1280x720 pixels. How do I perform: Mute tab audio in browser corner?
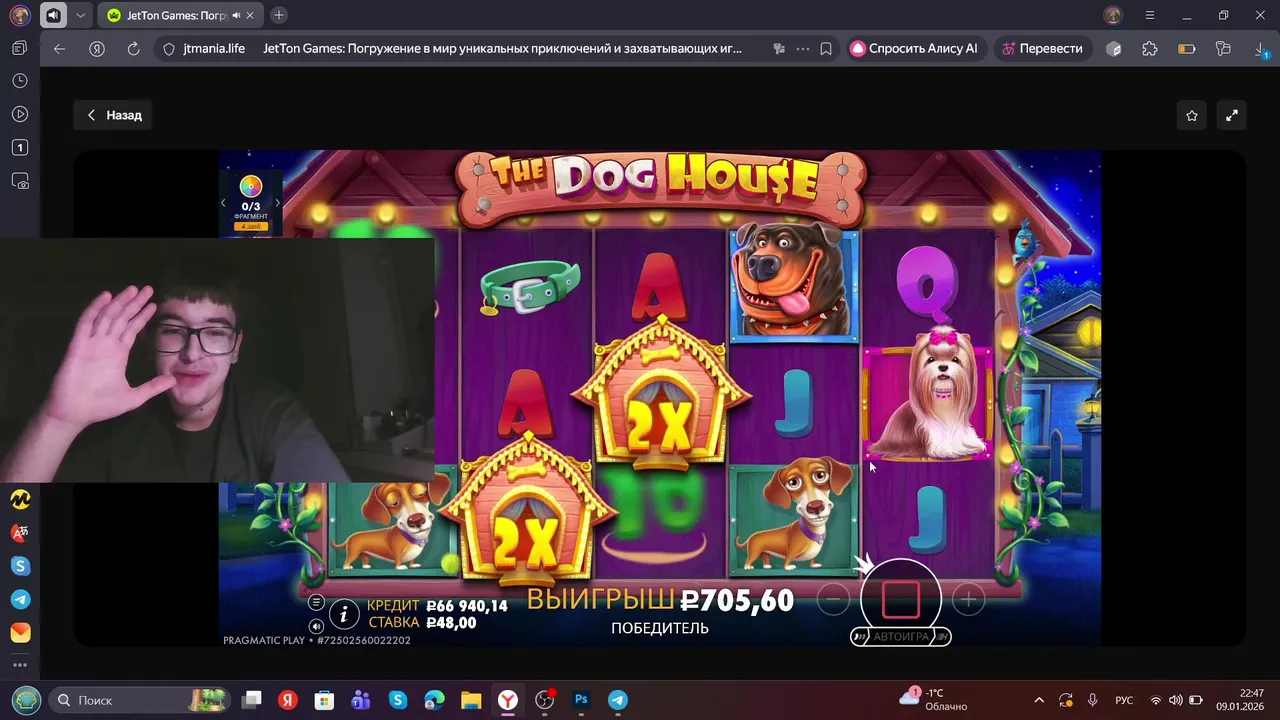pyautogui.click(x=53, y=15)
